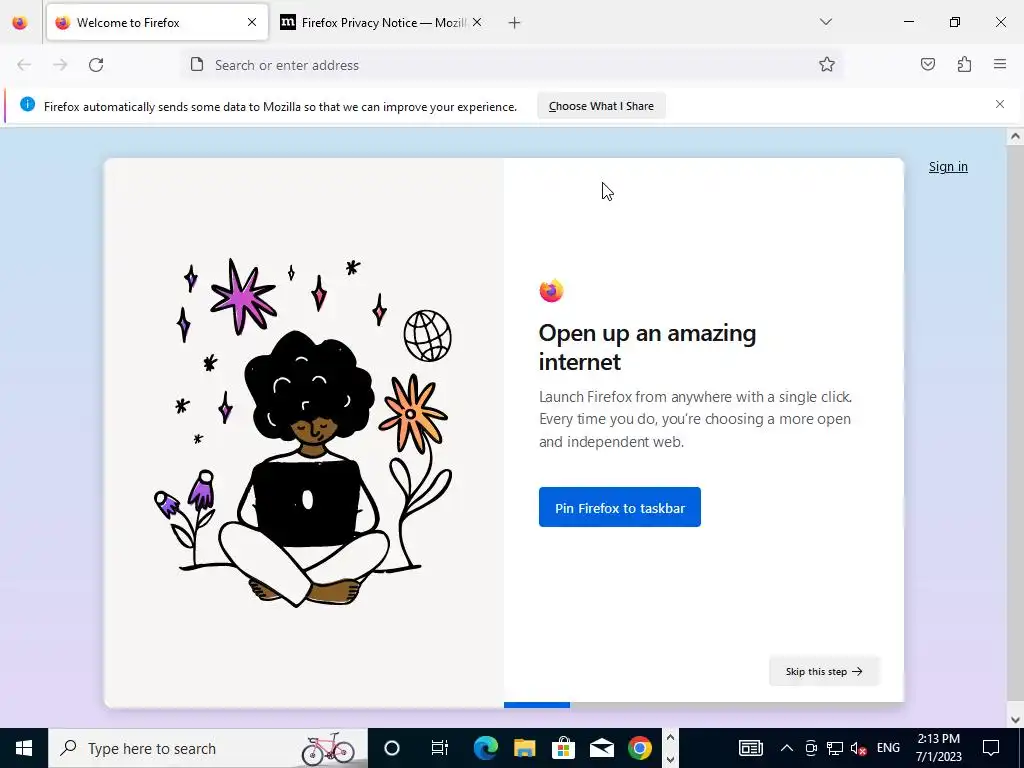Show hidden system tray icons
The image size is (1024, 768).
click(787, 748)
